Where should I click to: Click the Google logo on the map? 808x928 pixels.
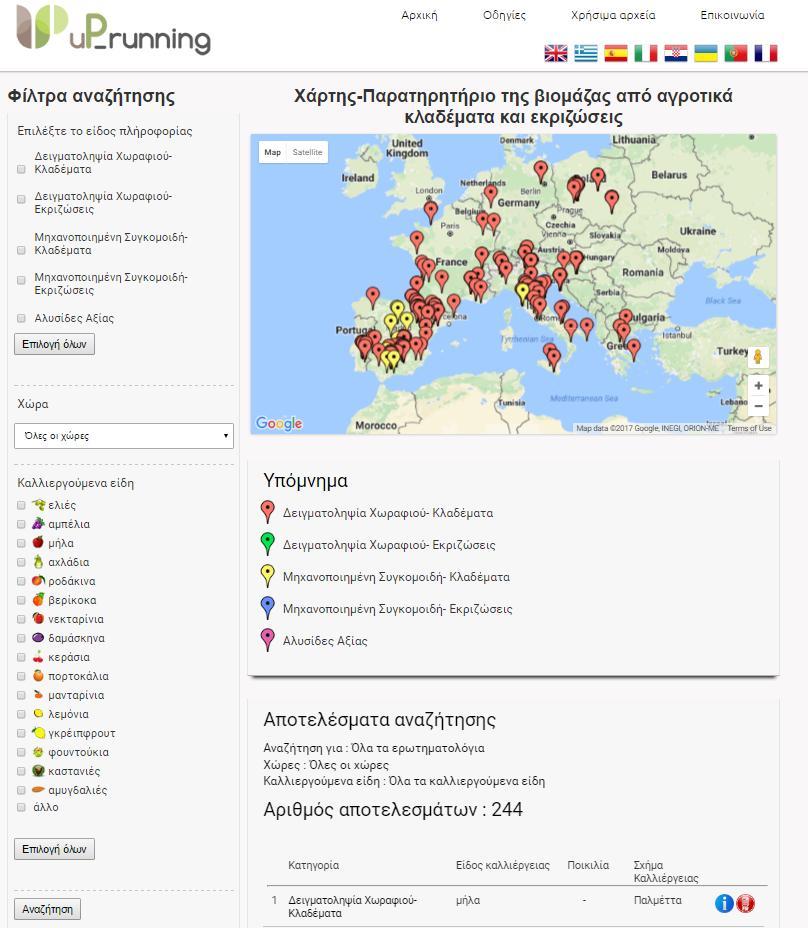279,423
